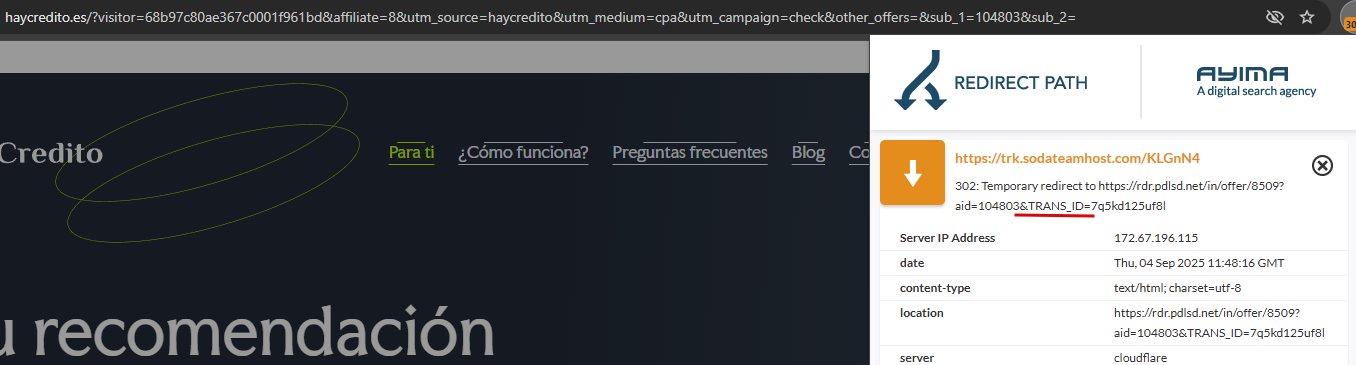Go to Preguntas frecuentes
The height and width of the screenshot is (365, 1356).
tap(690, 153)
